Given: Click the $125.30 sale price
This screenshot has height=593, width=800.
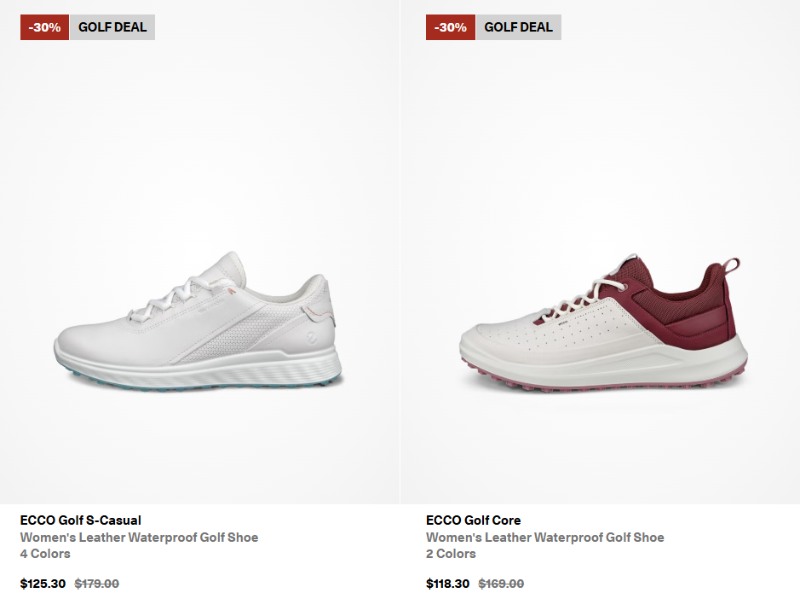Looking at the screenshot, I should pos(43,583).
